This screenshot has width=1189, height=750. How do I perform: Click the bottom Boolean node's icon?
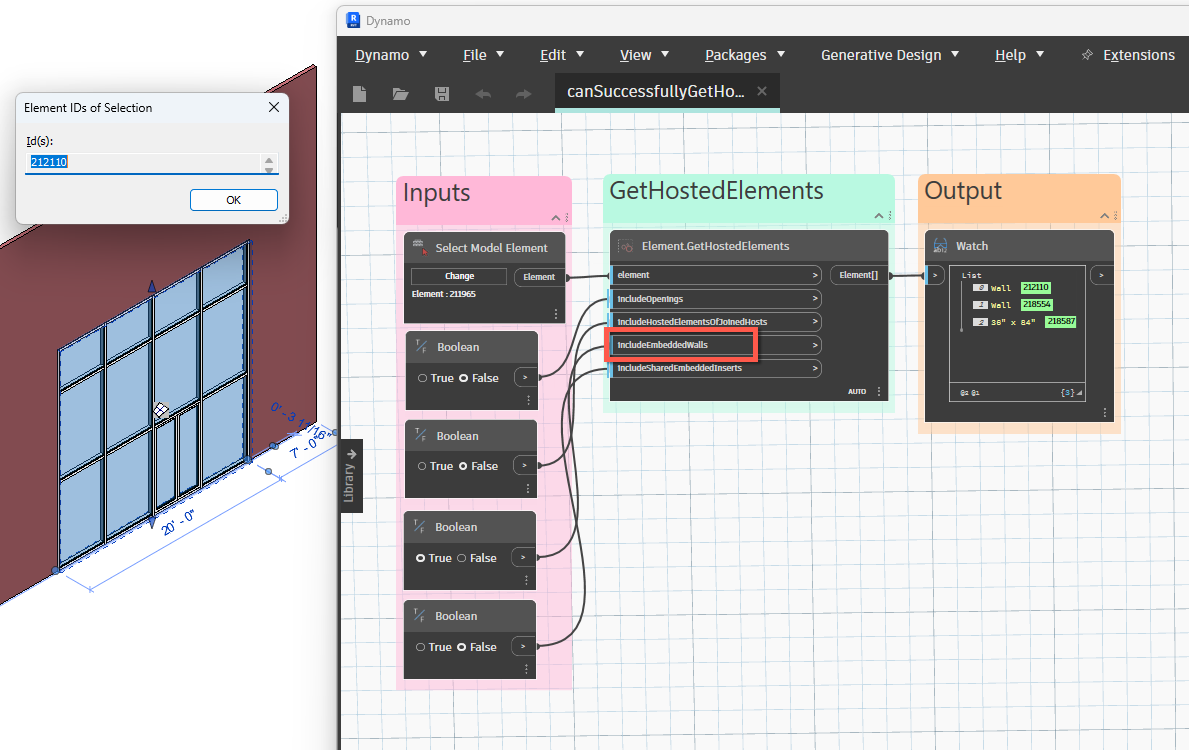point(419,616)
